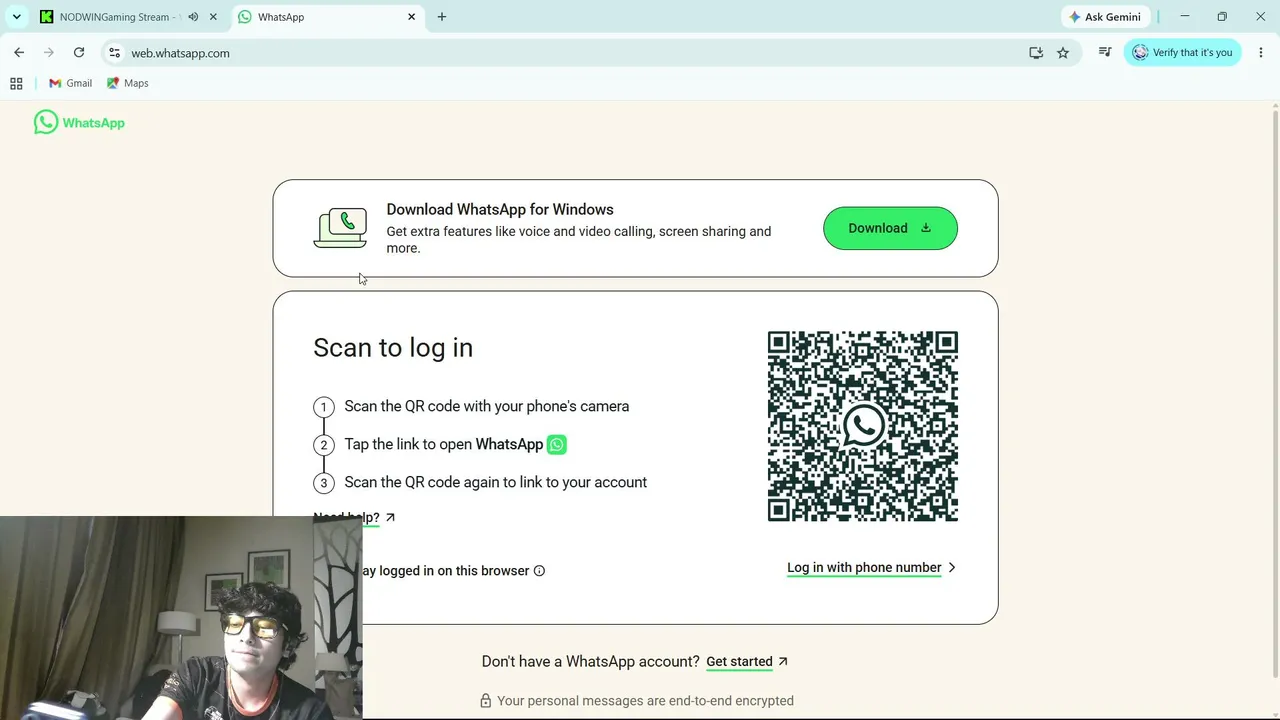Switch to the NODWINGaming Stream tab
Screen dimensions: 1280x720
[113, 17]
